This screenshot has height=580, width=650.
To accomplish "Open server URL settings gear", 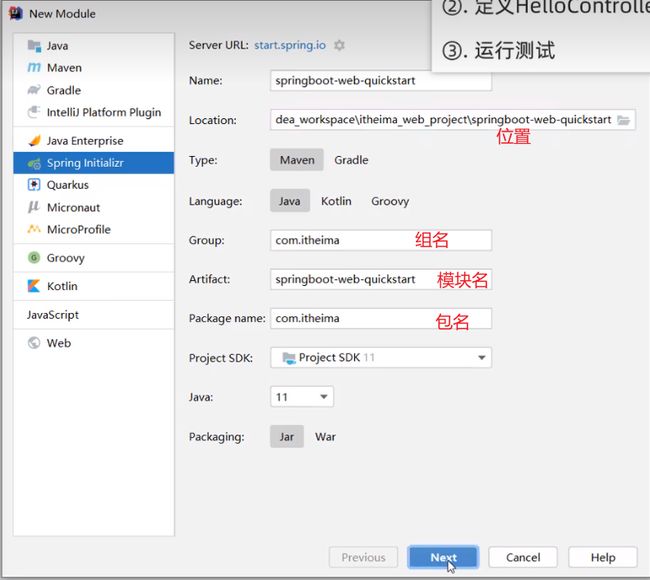I will pyautogui.click(x=340, y=45).
